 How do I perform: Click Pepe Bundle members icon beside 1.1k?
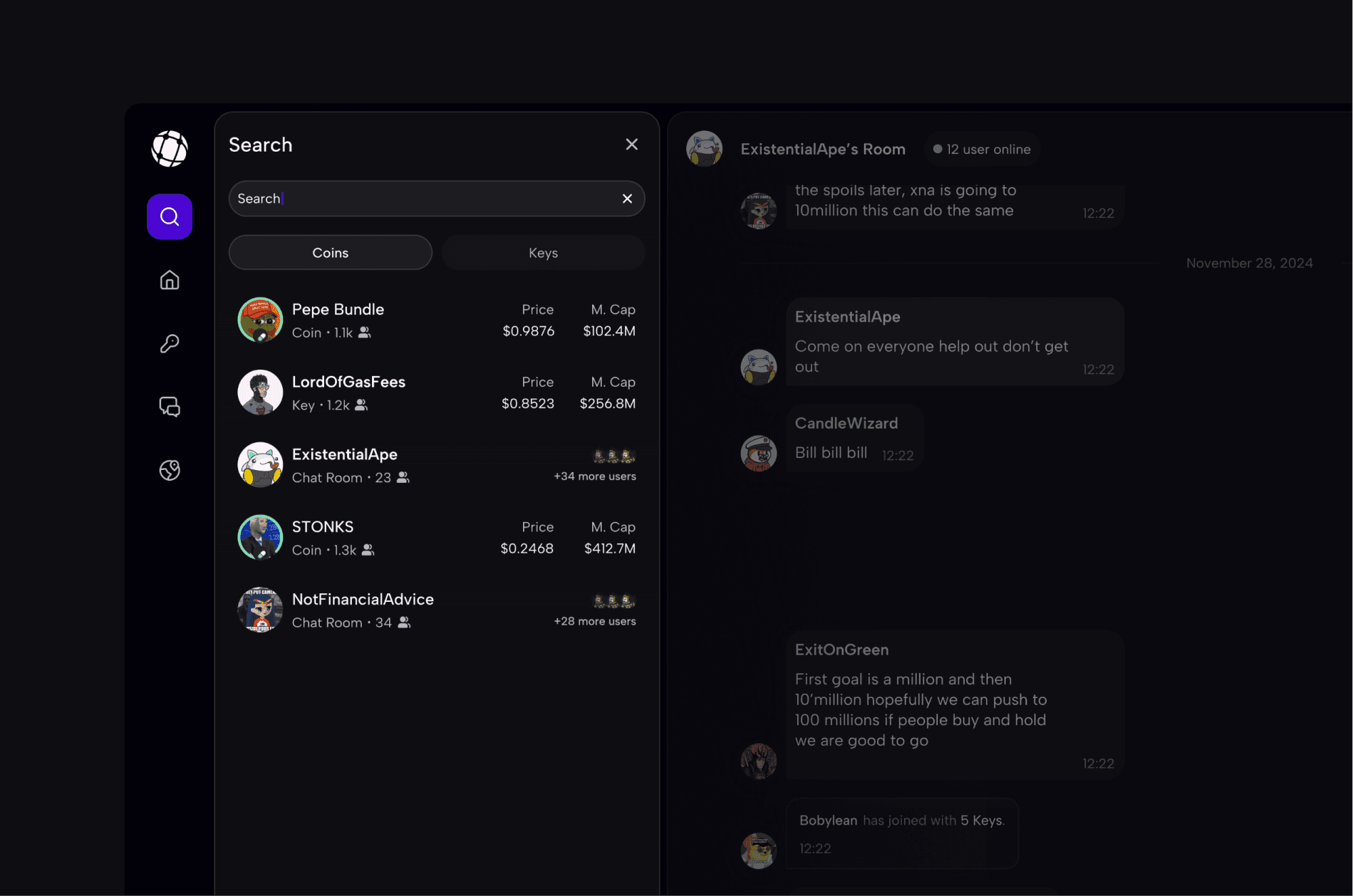[x=364, y=333]
